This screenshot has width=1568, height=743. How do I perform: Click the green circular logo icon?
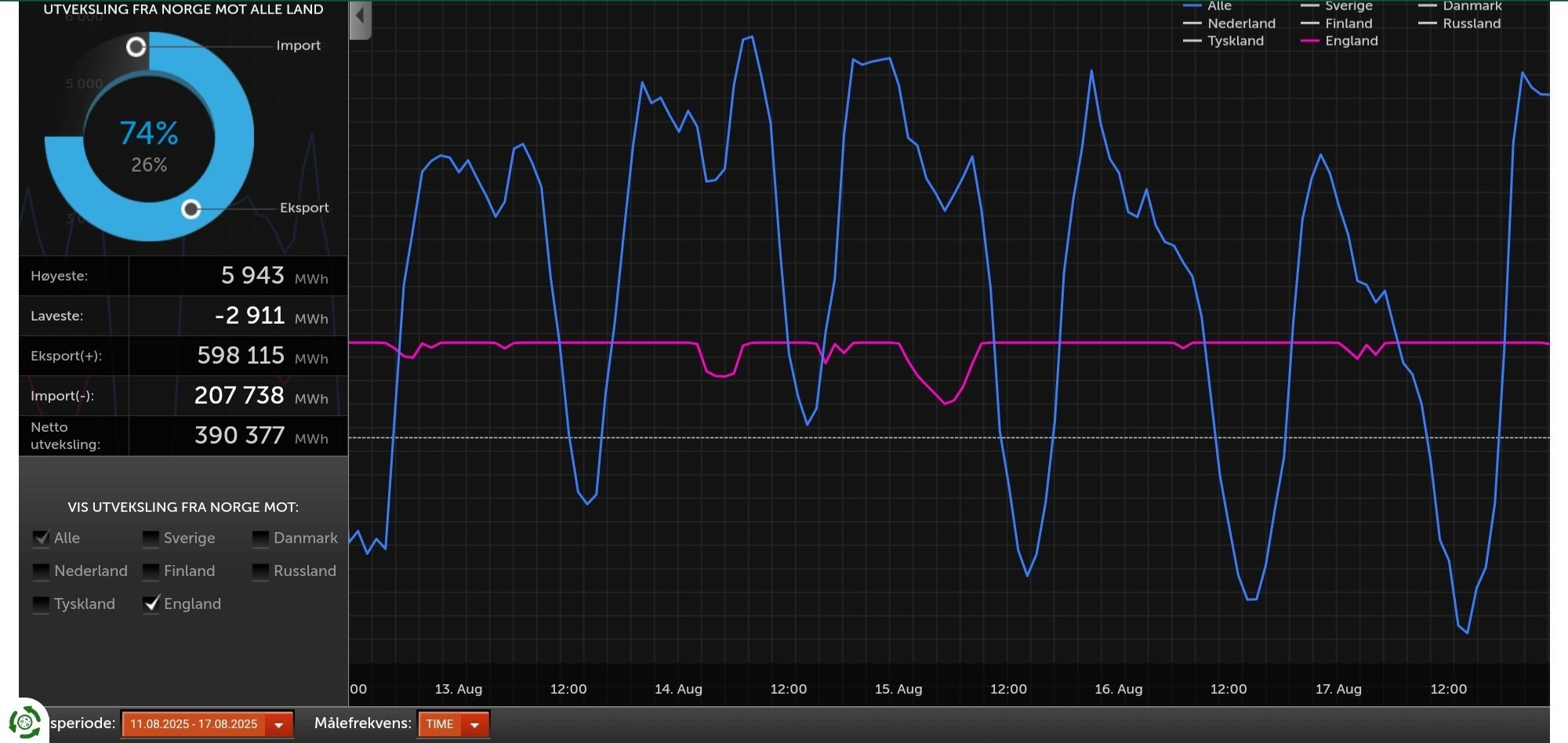[x=25, y=721]
